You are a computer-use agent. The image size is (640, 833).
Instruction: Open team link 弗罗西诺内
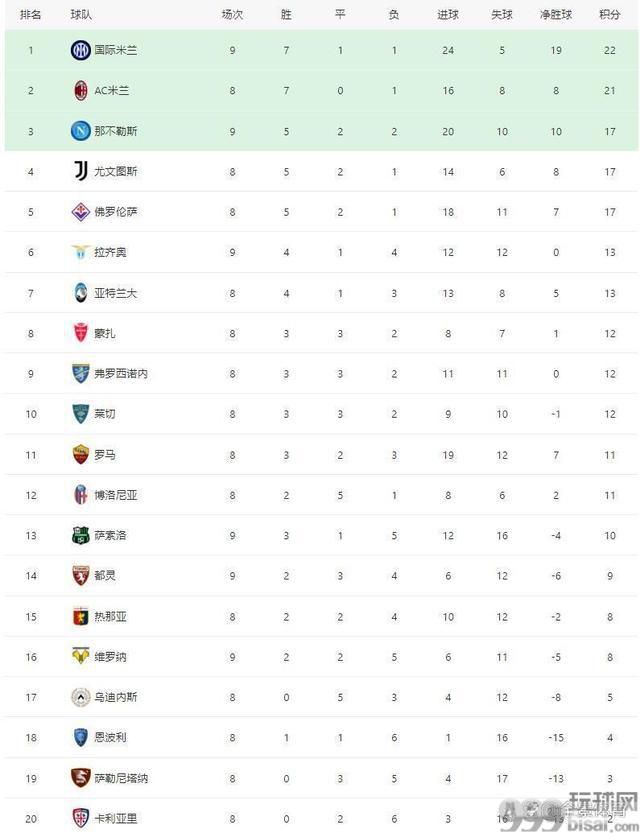[121, 373]
